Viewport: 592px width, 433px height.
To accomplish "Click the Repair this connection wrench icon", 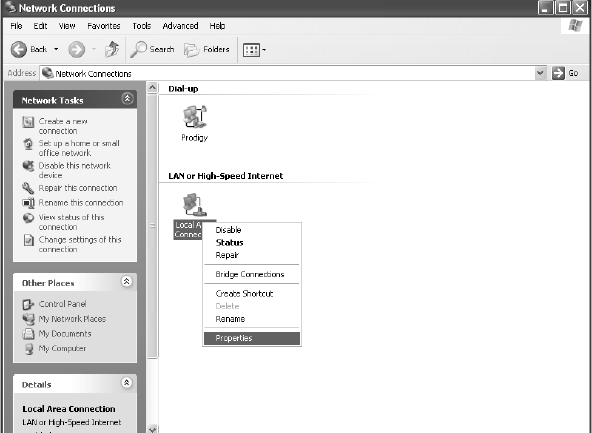I will 28,188.
